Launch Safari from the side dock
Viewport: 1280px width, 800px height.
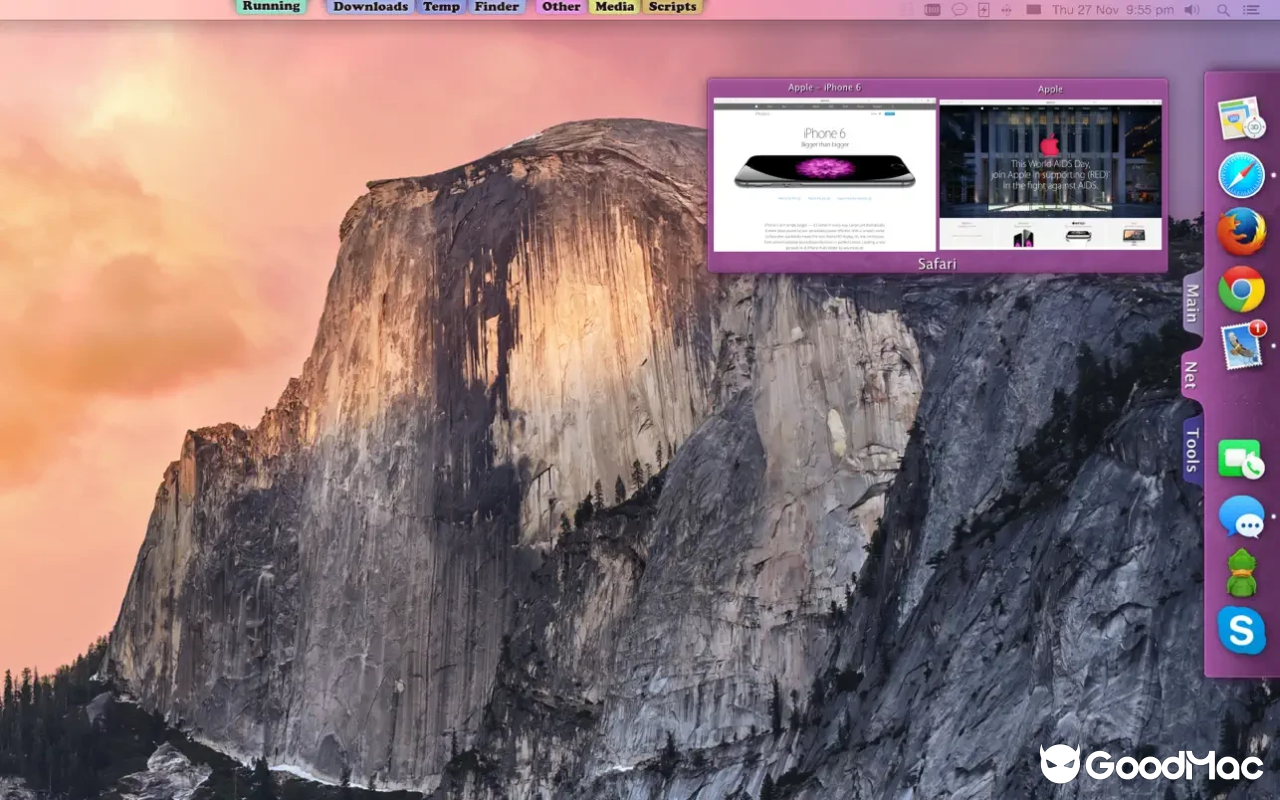(1241, 176)
